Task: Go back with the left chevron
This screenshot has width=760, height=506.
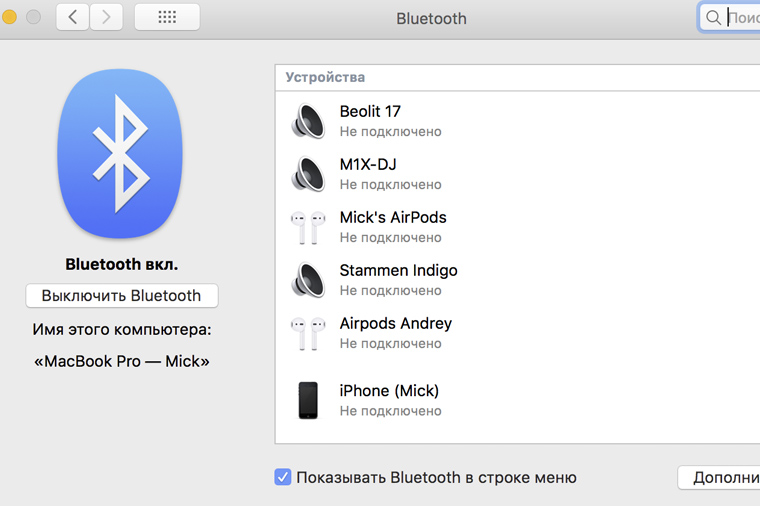Action: [x=73, y=17]
